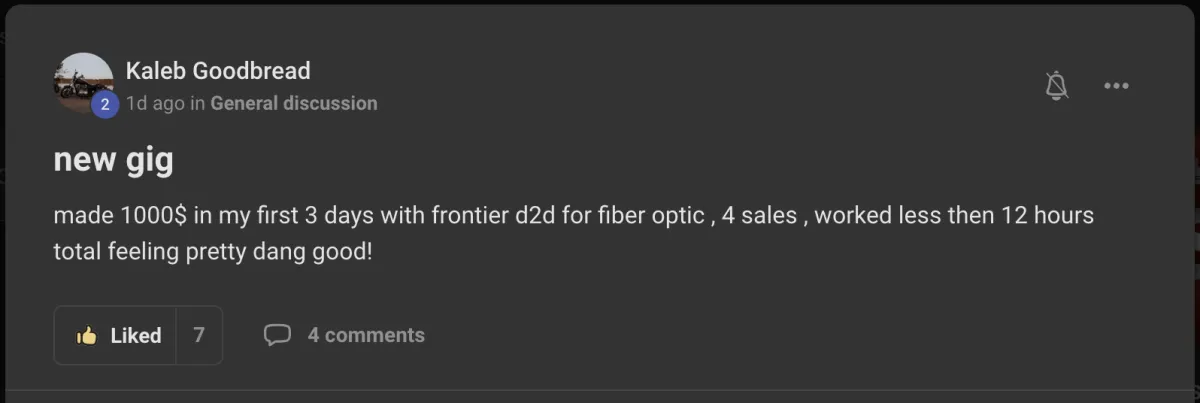Open the three-dot post options menu
The width and height of the screenshot is (1200, 403).
click(1116, 86)
